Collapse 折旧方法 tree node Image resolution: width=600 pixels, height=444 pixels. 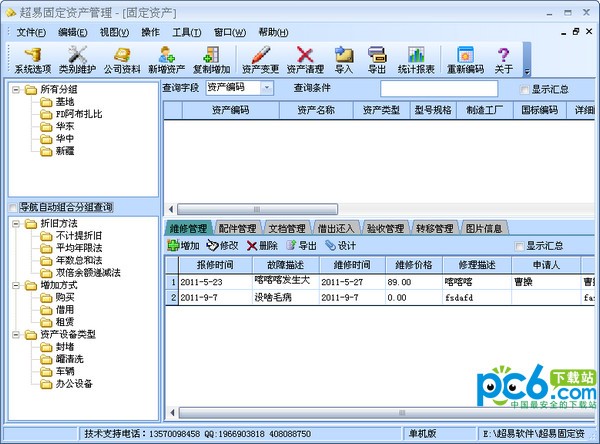(16, 224)
